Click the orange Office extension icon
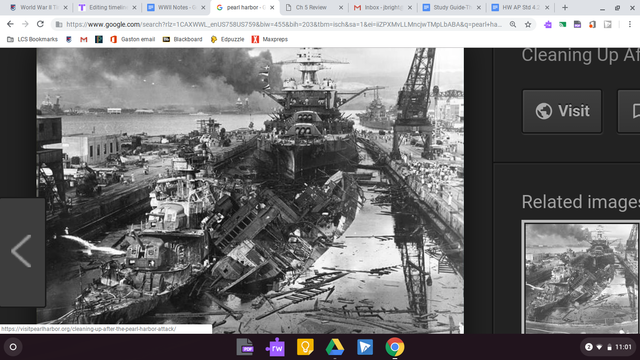Screen dimensions: 640x360 point(592,24)
